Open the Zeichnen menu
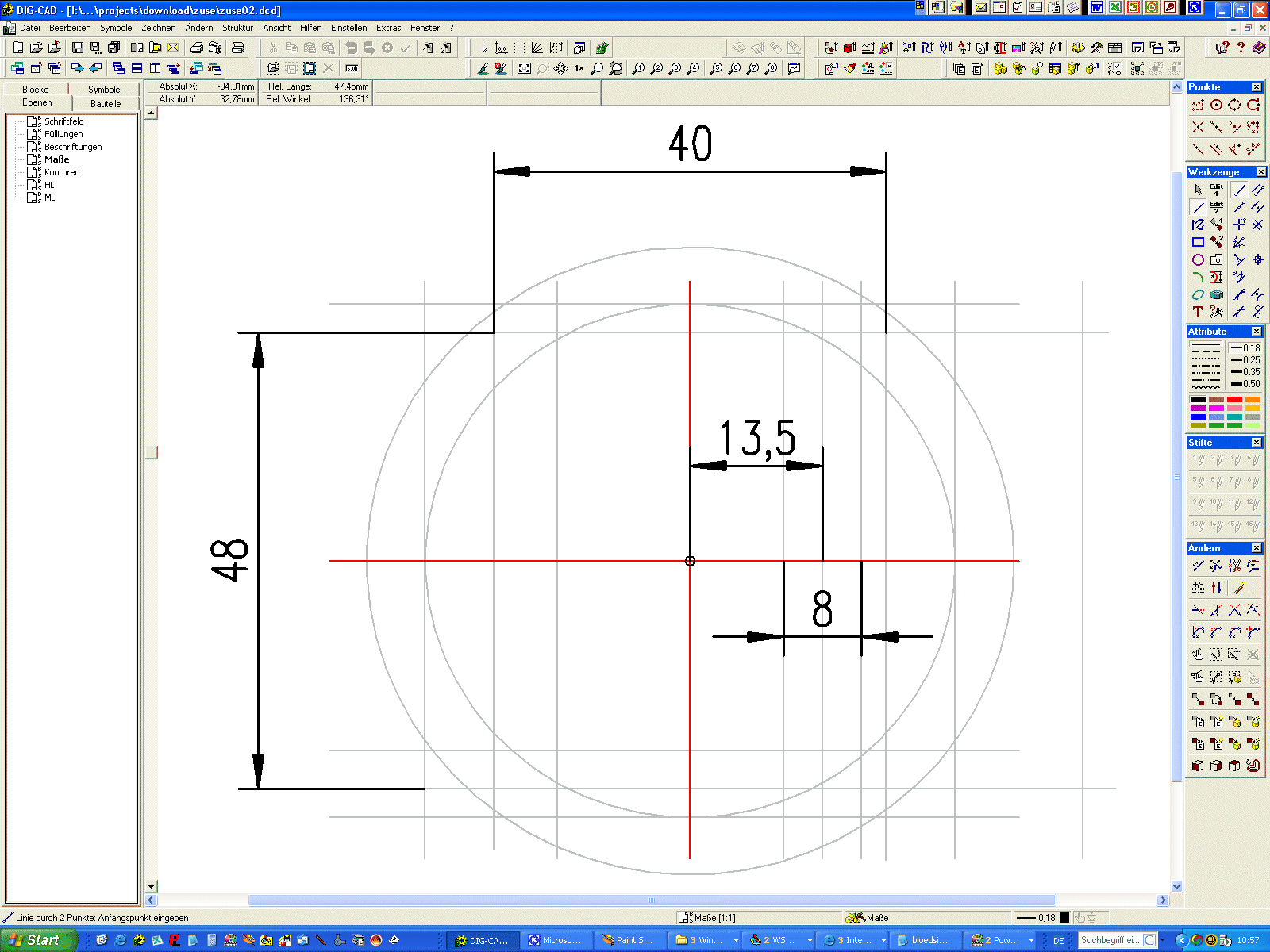The image size is (1270, 952). click(159, 28)
